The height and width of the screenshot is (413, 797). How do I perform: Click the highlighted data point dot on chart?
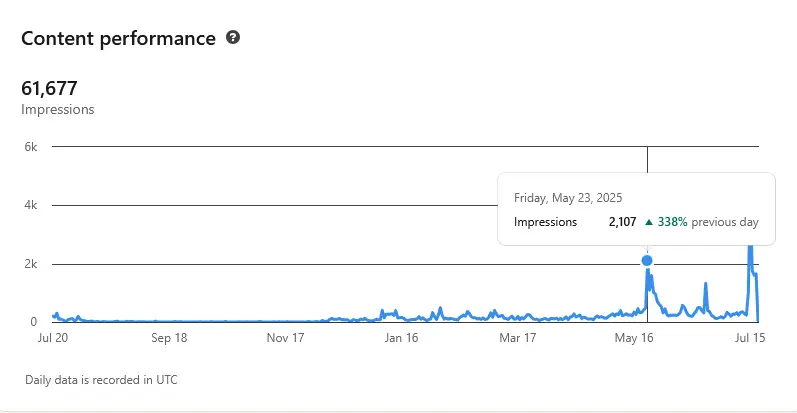[647, 261]
